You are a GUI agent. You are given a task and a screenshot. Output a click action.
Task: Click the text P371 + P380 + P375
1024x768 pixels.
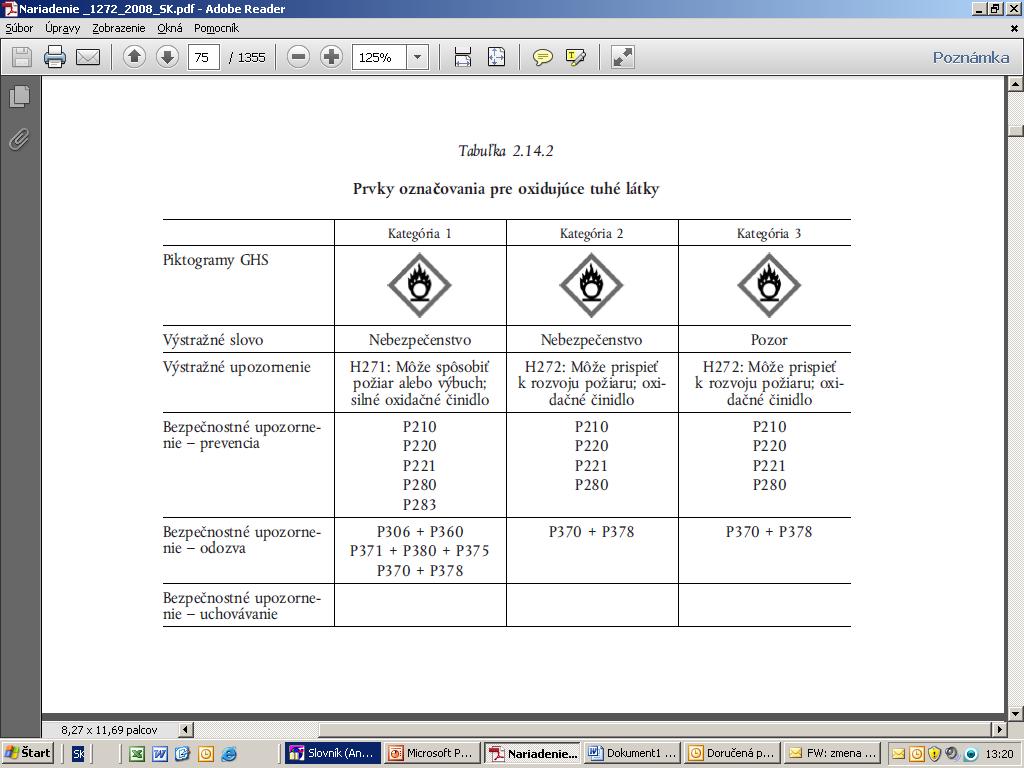tap(419, 551)
